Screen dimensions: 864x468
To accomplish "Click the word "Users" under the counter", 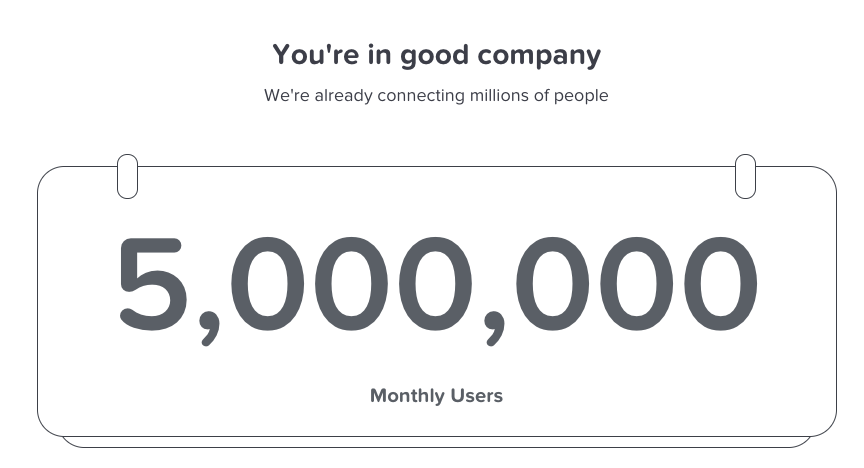I will pyautogui.click(x=477, y=396).
